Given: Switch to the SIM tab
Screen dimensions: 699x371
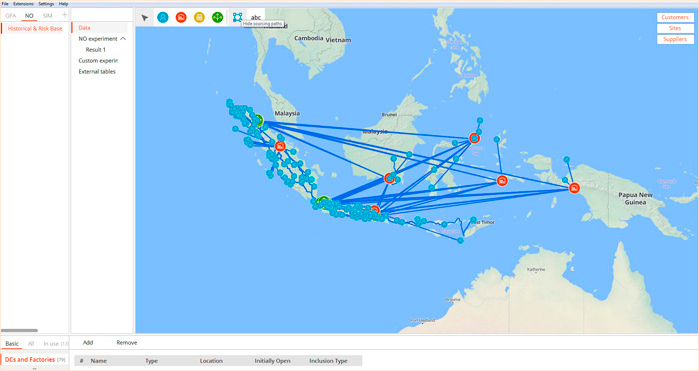Looking at the screenshot, I should coord(47,16).
